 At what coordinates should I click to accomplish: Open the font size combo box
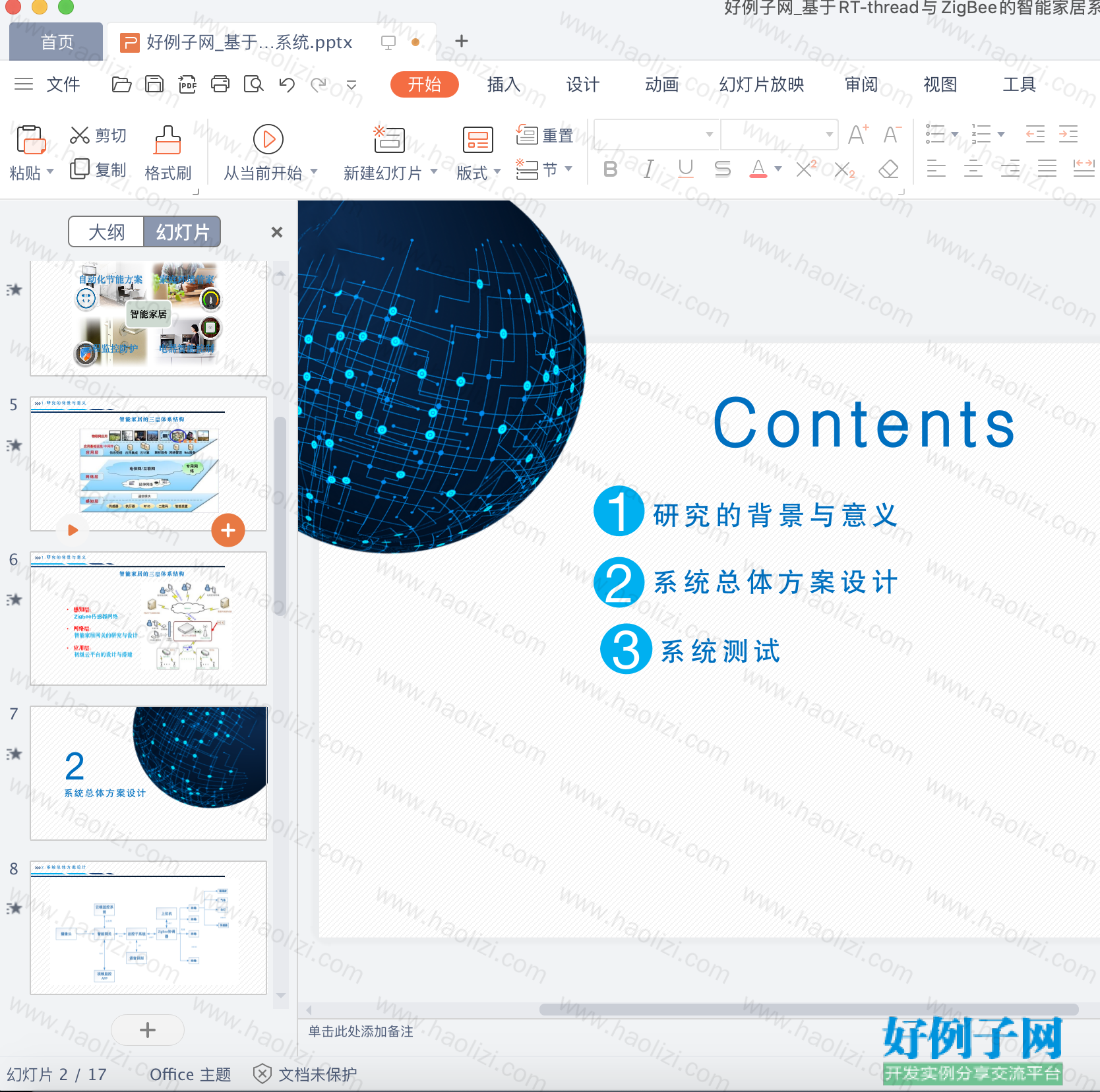point(779,135)
